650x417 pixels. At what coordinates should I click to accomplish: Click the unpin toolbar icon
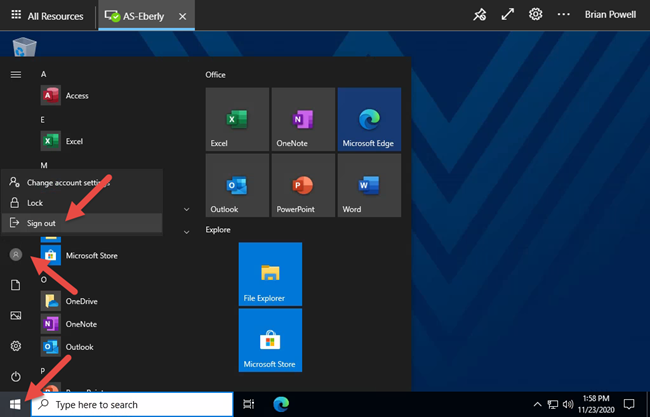point(480,15)
